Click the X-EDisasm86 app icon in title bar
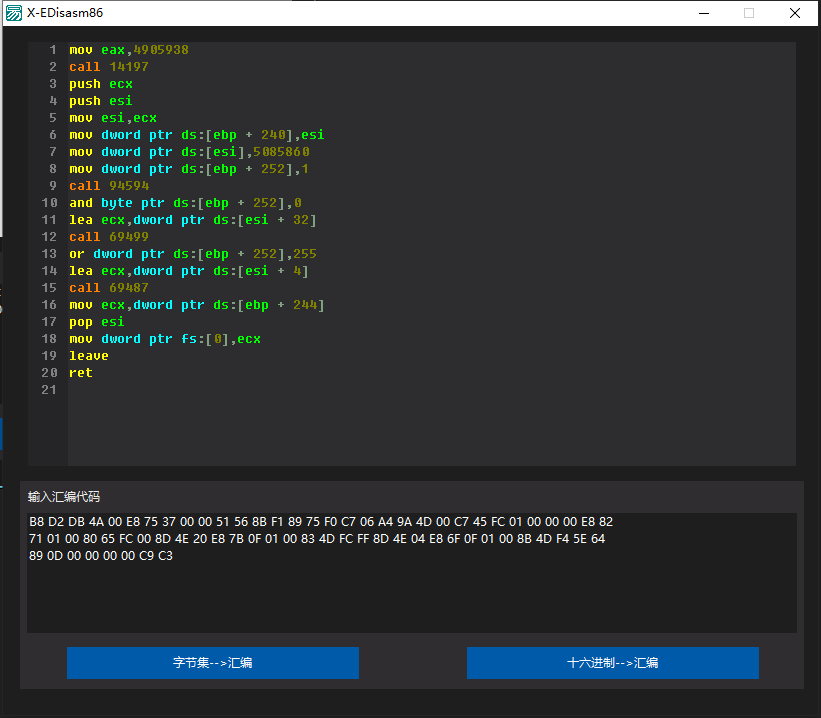 [14, 13]
